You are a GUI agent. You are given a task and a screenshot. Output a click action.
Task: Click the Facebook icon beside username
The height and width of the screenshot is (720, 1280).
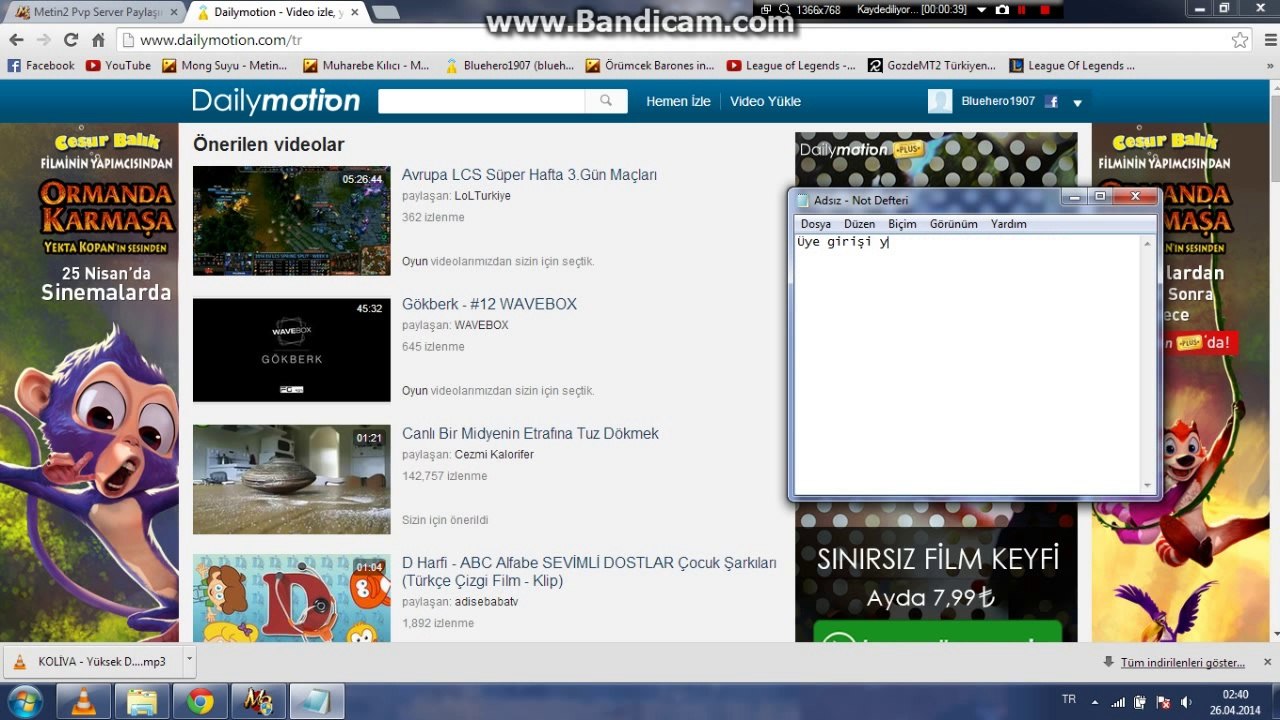1051,102
